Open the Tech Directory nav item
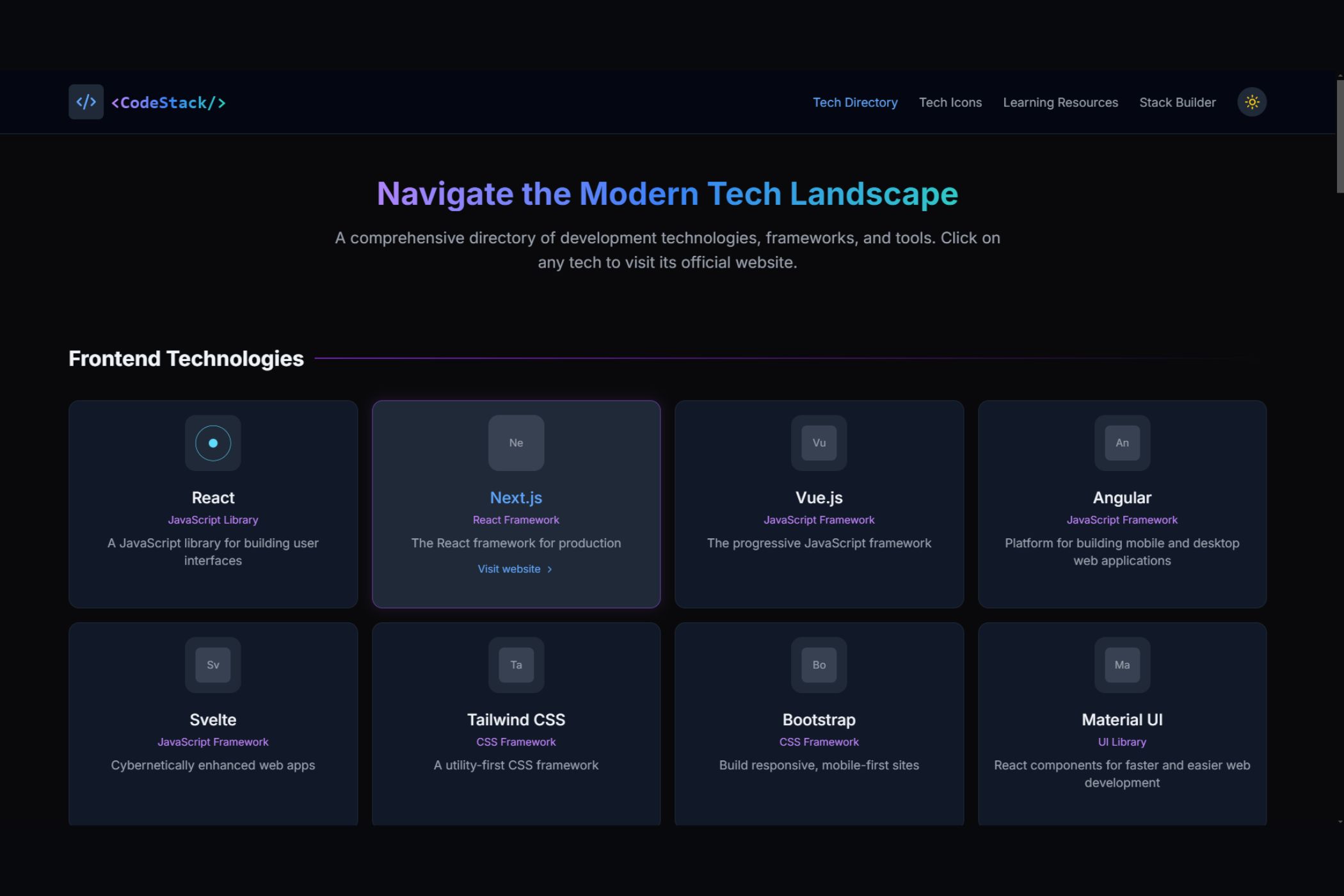 [855, 102]
